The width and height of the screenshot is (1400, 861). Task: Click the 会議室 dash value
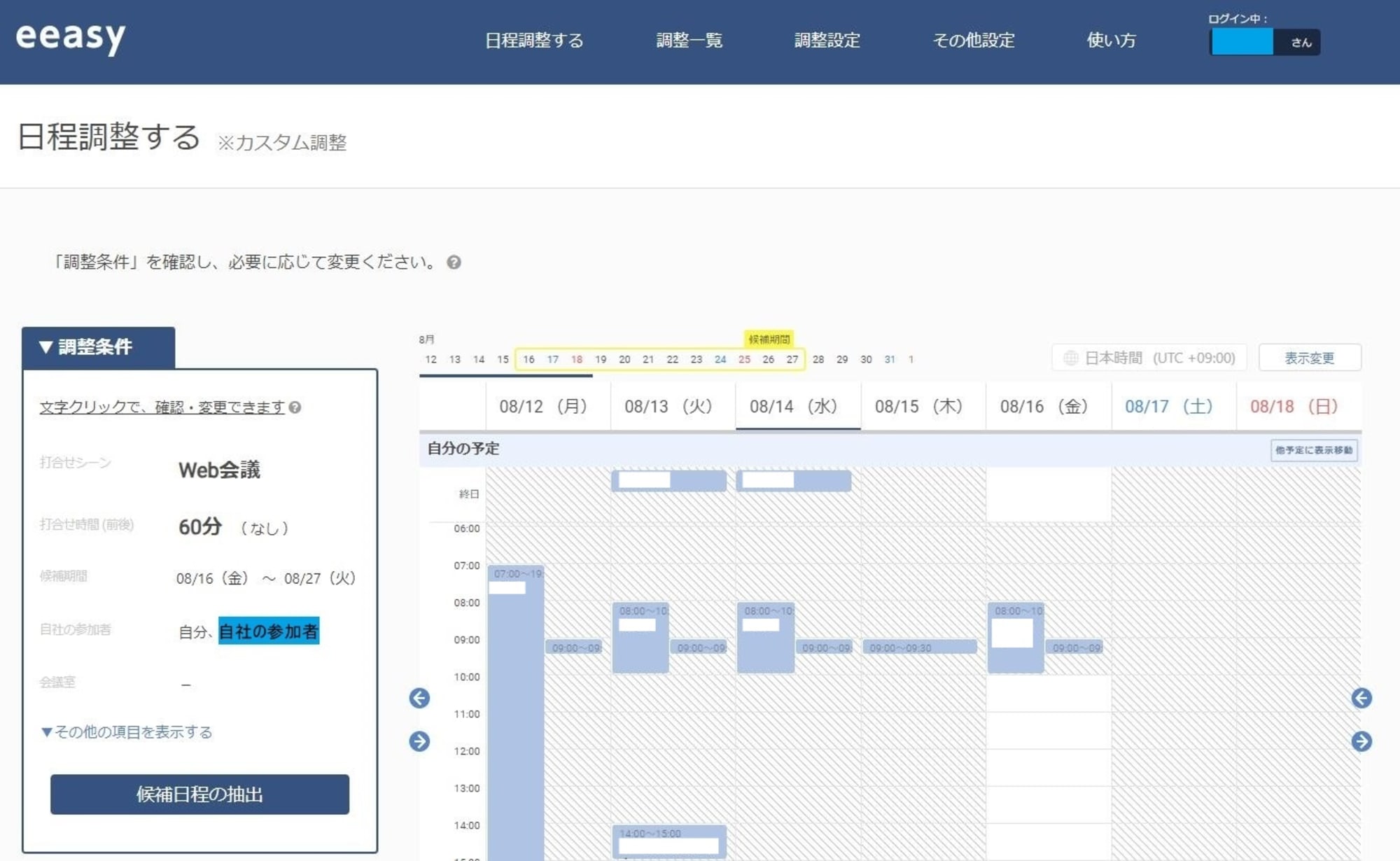point(185,684)
